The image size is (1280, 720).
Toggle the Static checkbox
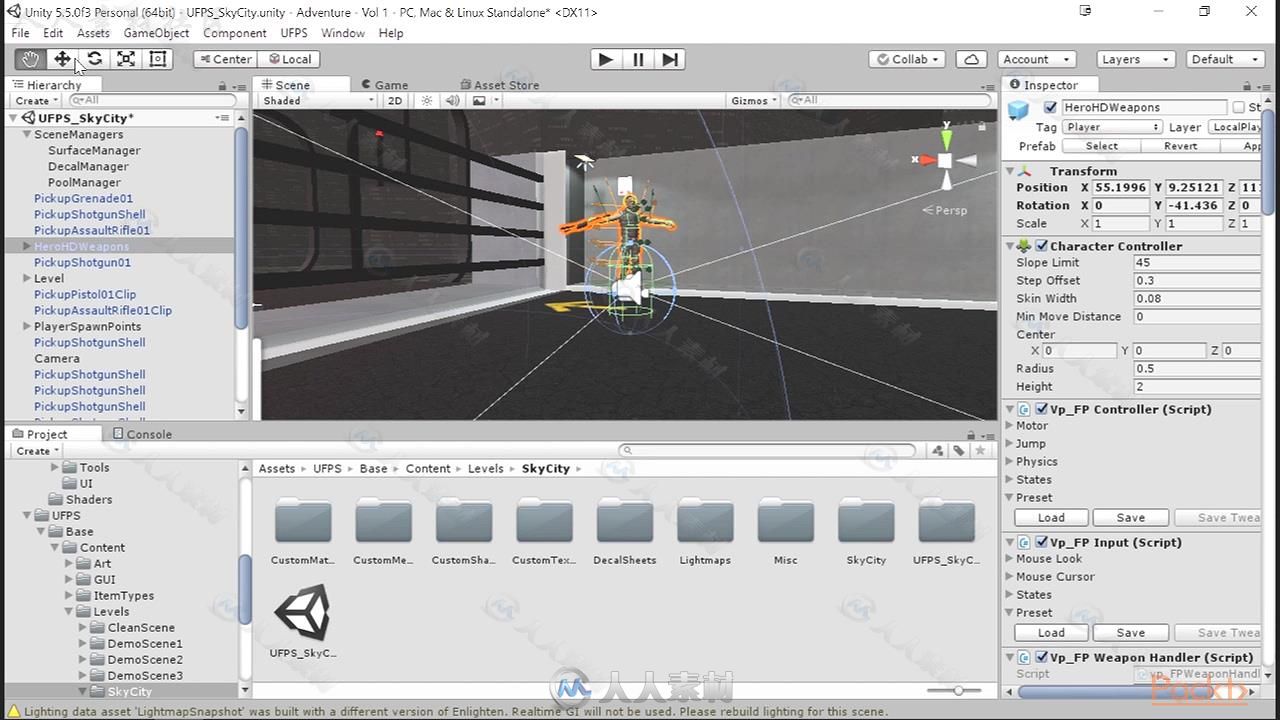1238,107
